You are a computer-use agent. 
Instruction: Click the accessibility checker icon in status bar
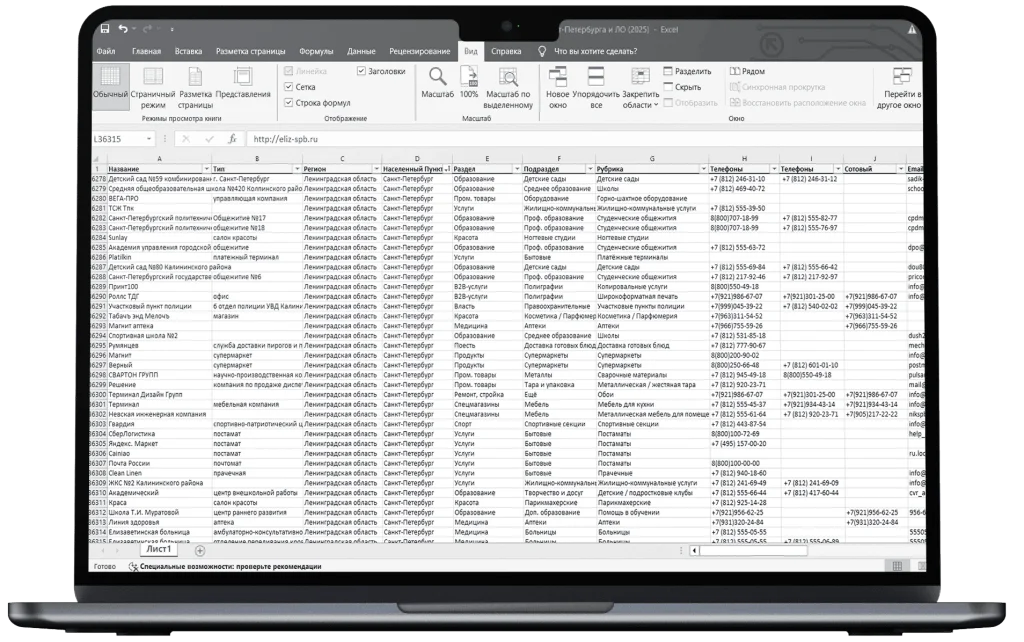[x=133, y=567]
